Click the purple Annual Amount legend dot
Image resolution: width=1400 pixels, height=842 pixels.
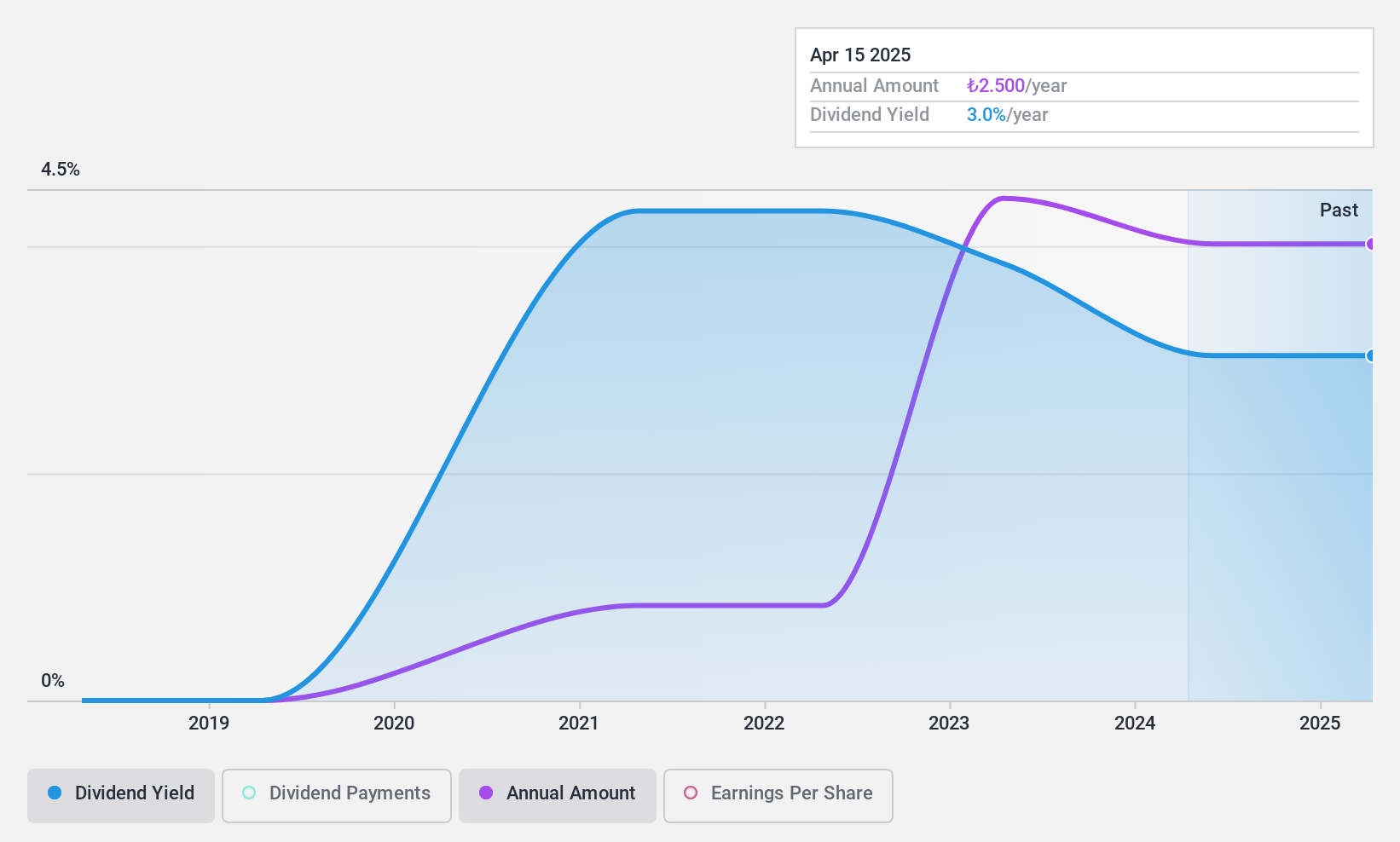tap(486, 793)
